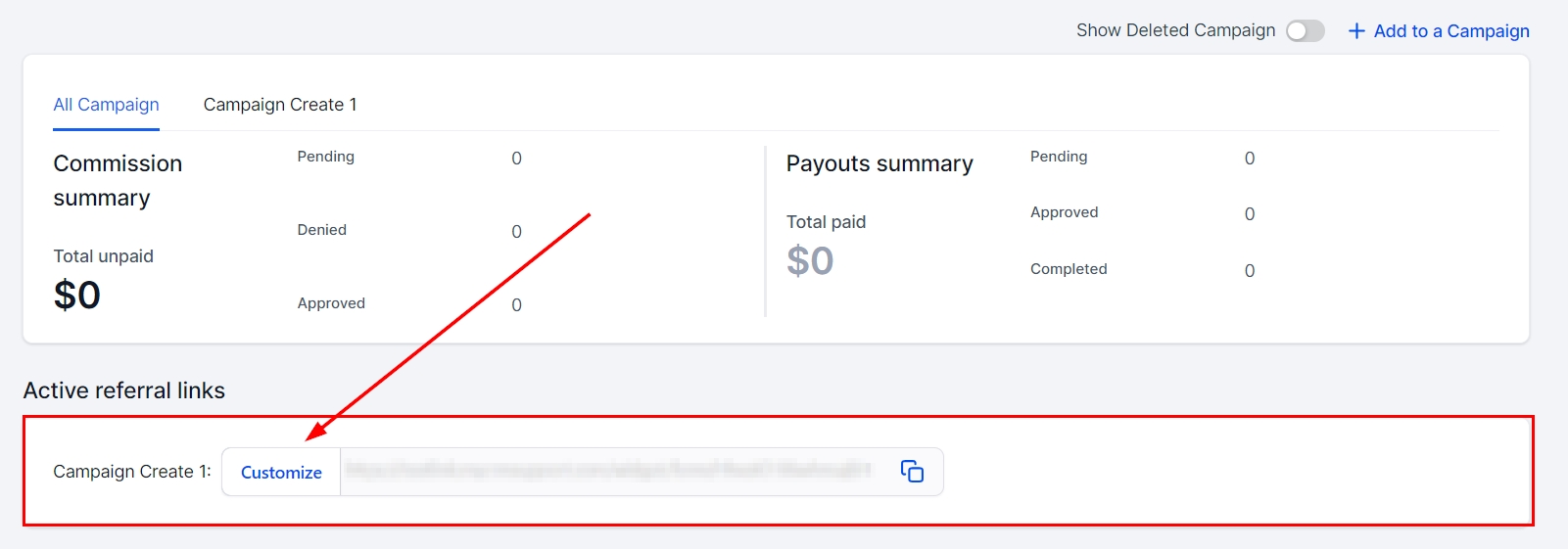Viewport: 1568px width, 549px height.
Task: Click the Campaign Create 1 referral link label
Action: [x=132, y=472]
